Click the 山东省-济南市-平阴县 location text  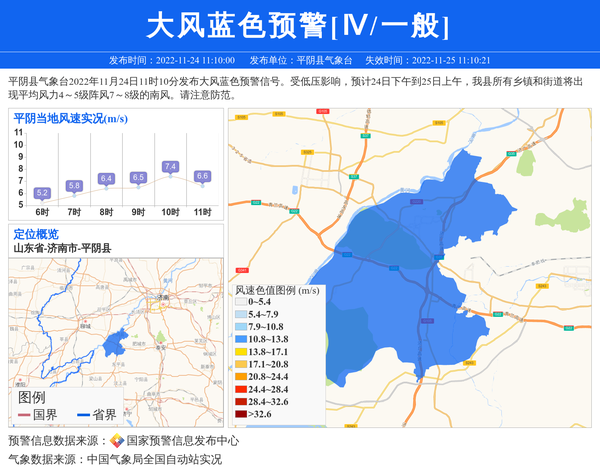coord(62,248)
